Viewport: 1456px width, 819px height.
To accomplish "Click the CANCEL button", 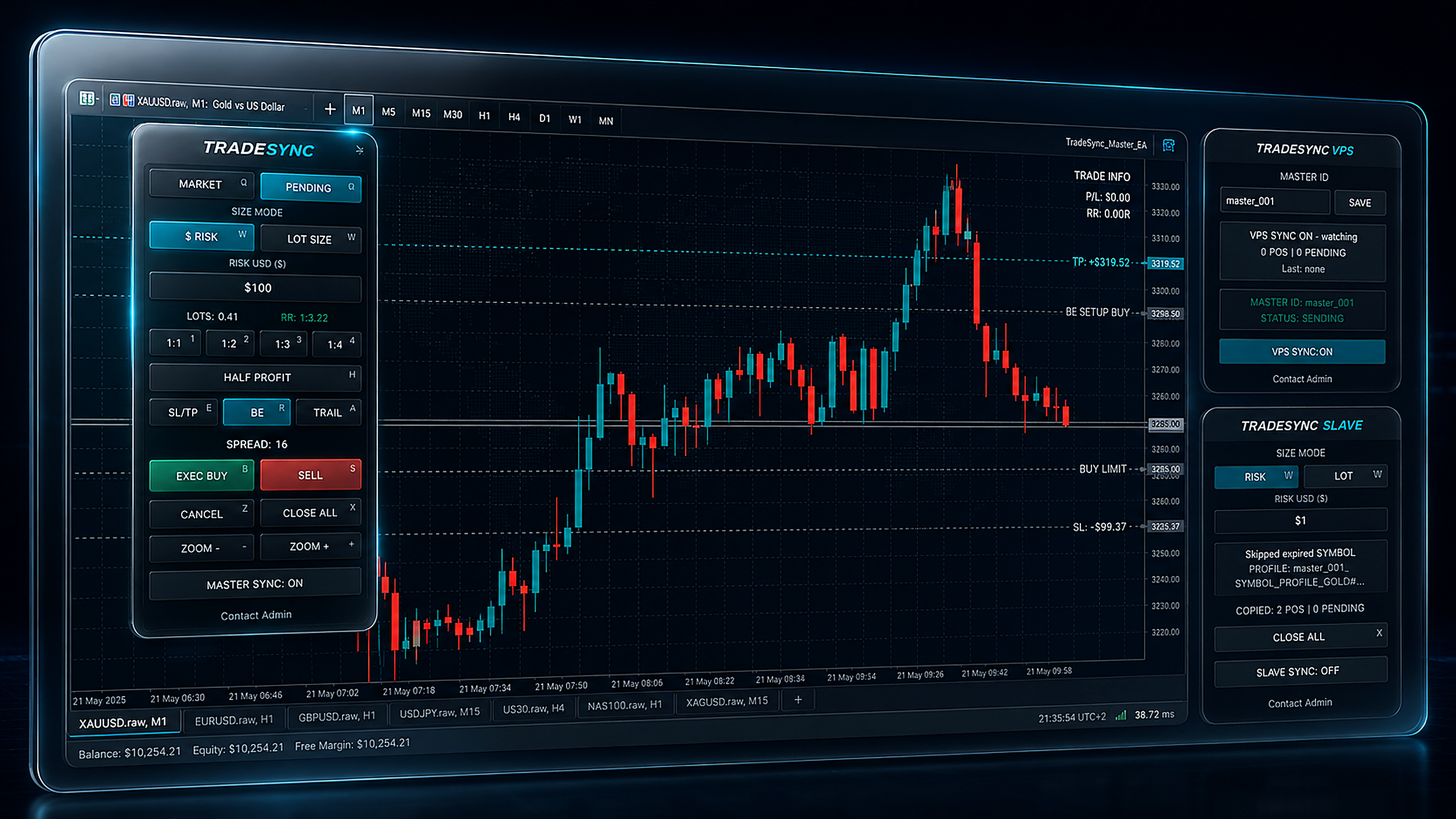I will point(202,514).
